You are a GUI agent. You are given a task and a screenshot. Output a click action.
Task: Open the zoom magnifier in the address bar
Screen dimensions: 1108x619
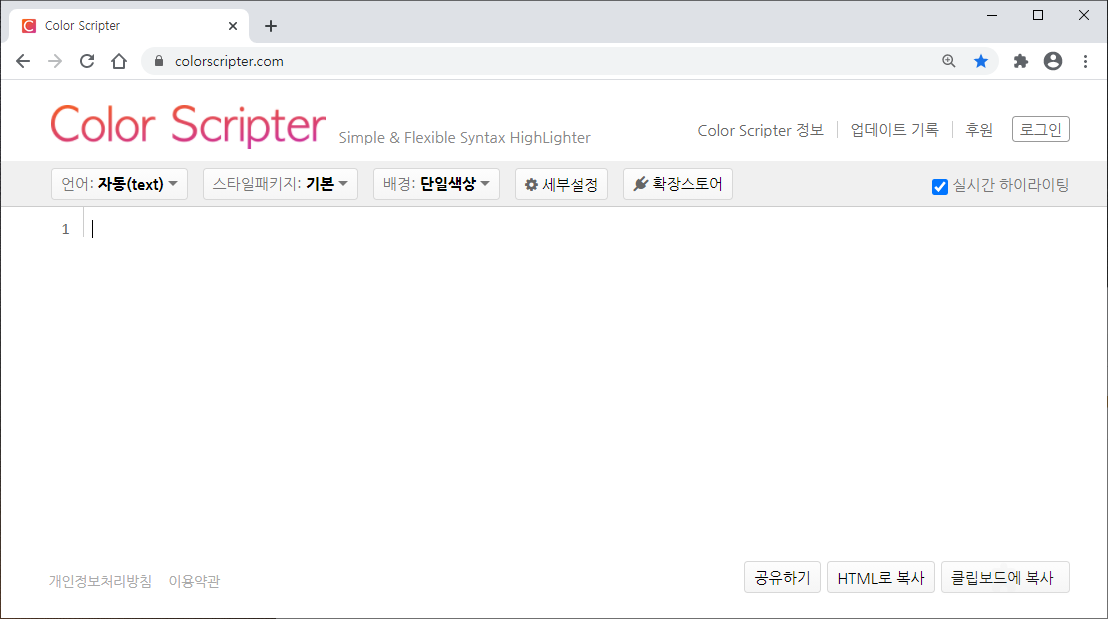click(x=948, y=61)
